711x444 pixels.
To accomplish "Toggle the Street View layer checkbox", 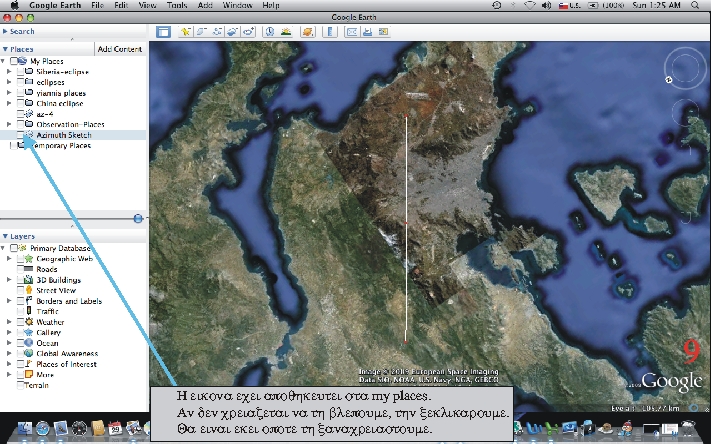I will tap(20, 290).
